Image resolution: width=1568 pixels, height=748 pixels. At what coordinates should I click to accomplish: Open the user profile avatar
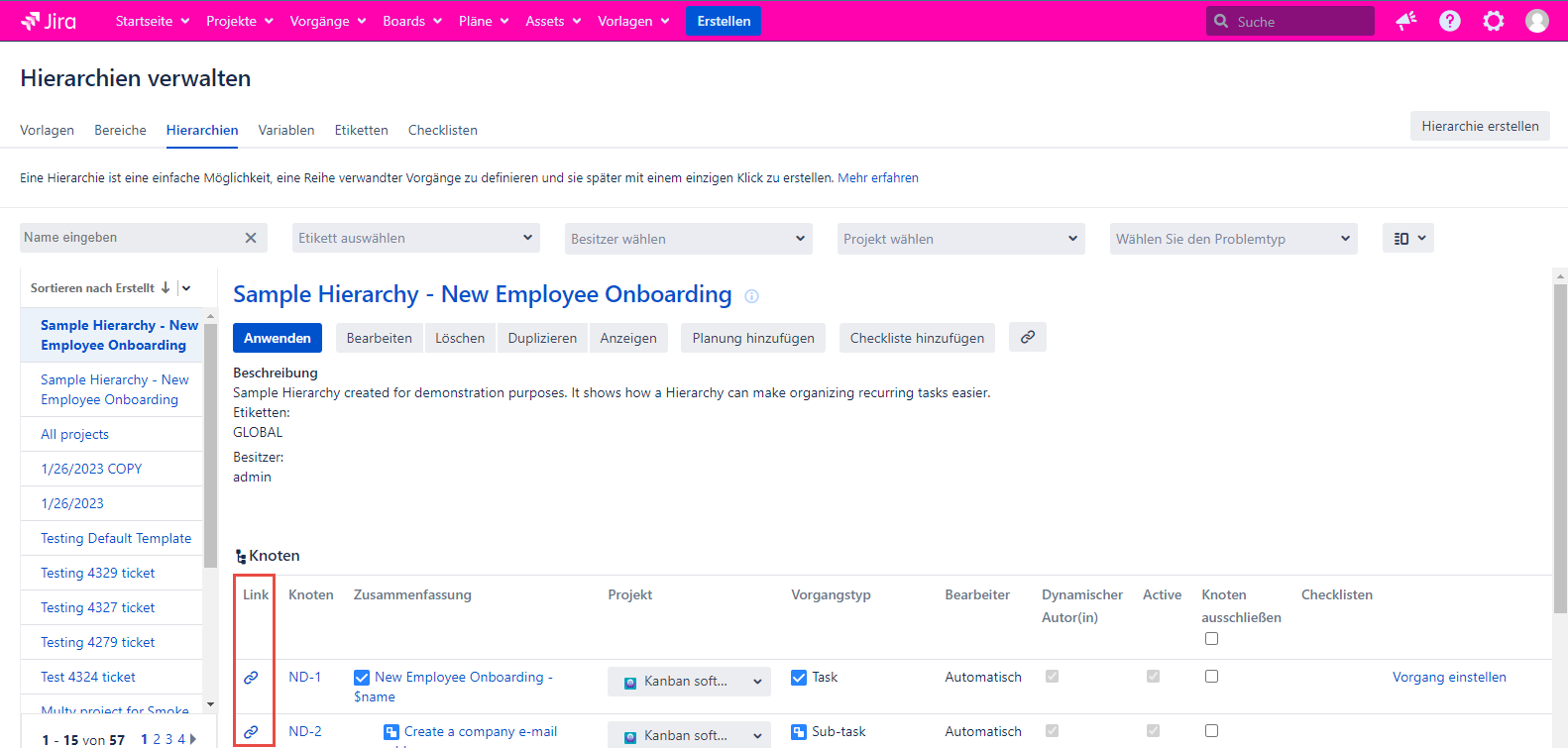click(x=1536, y=21)
